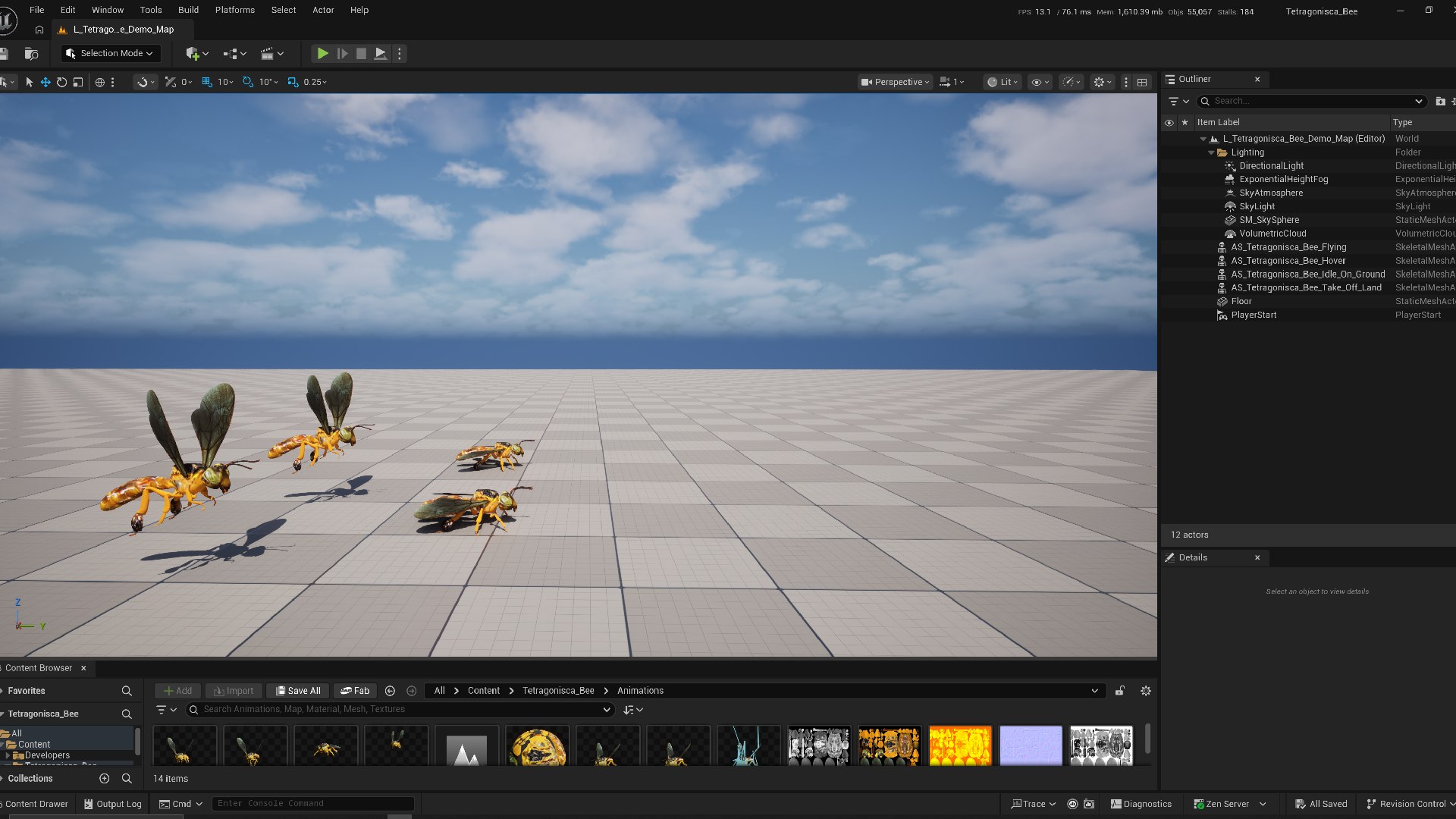Toggle grid location snapping icon

pyautogui.click(x=207, y=82)
